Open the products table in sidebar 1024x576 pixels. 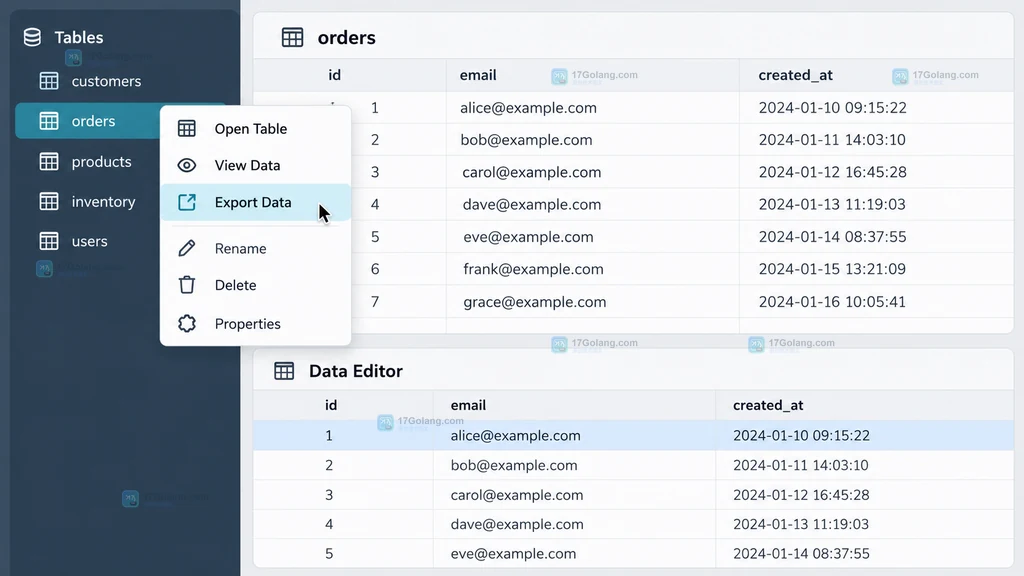88,161
